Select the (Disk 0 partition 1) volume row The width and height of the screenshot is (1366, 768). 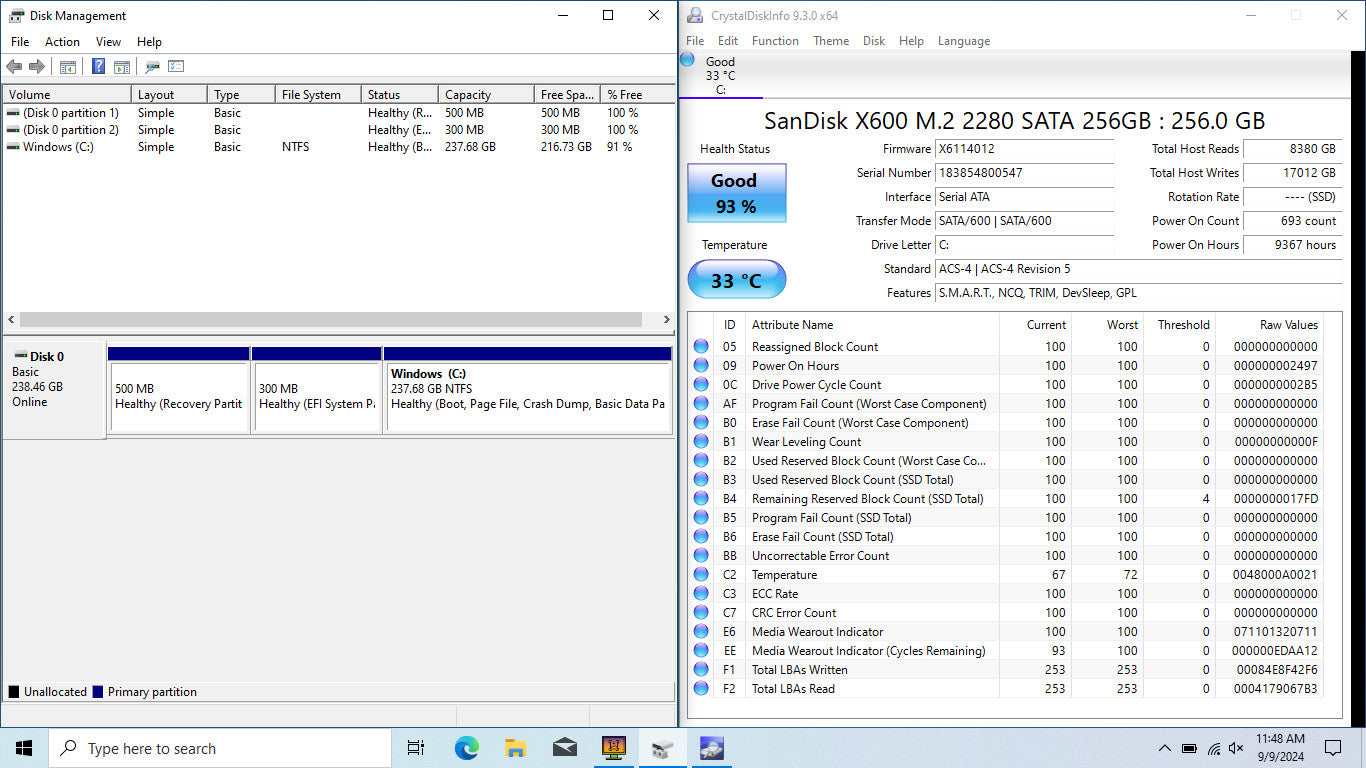click(338, 113)
